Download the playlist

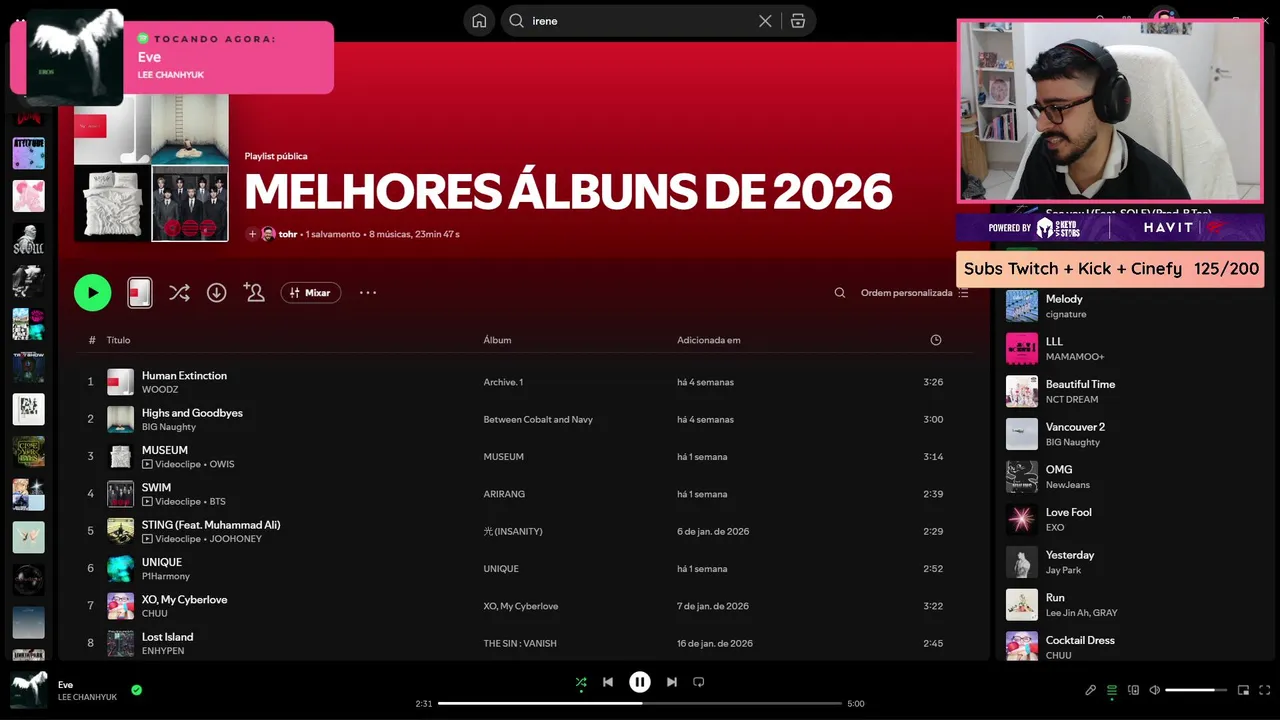216,293
